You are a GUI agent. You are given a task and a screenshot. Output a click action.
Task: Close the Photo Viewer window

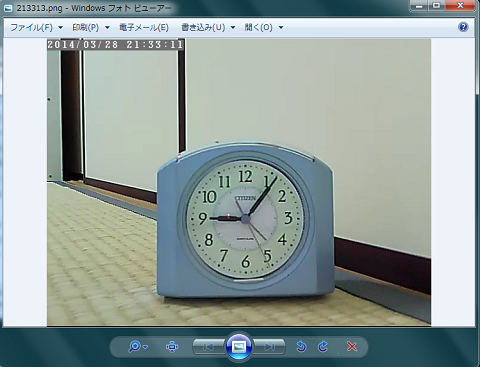(x=460, y=6)
